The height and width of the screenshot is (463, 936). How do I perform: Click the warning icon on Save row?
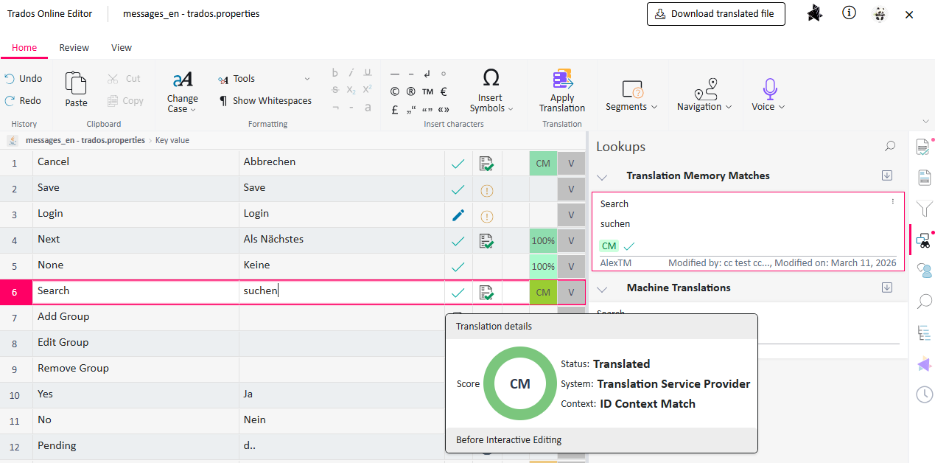coord(487,190)
